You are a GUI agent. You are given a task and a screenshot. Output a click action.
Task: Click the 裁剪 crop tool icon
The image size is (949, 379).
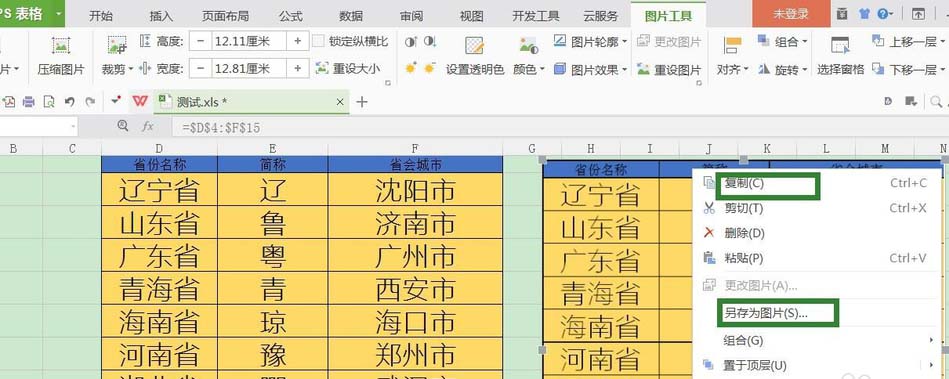pyautogui.click(x=117, y=45)
